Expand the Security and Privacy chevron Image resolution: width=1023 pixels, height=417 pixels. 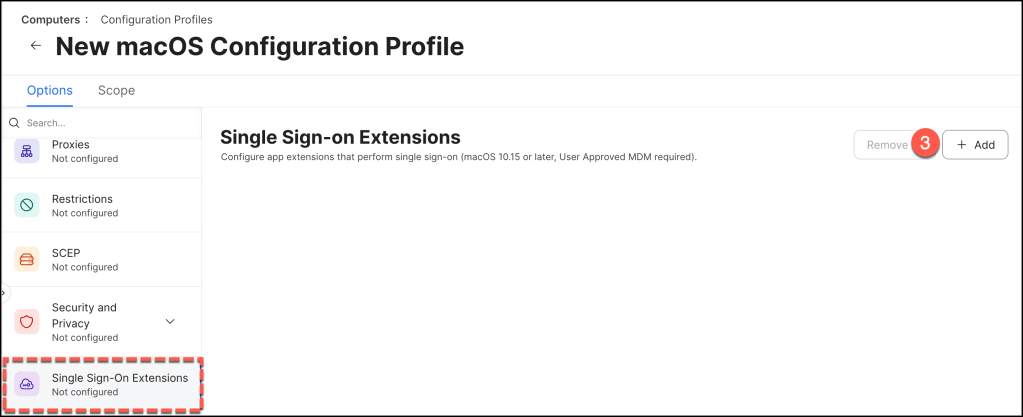(170, 322)
